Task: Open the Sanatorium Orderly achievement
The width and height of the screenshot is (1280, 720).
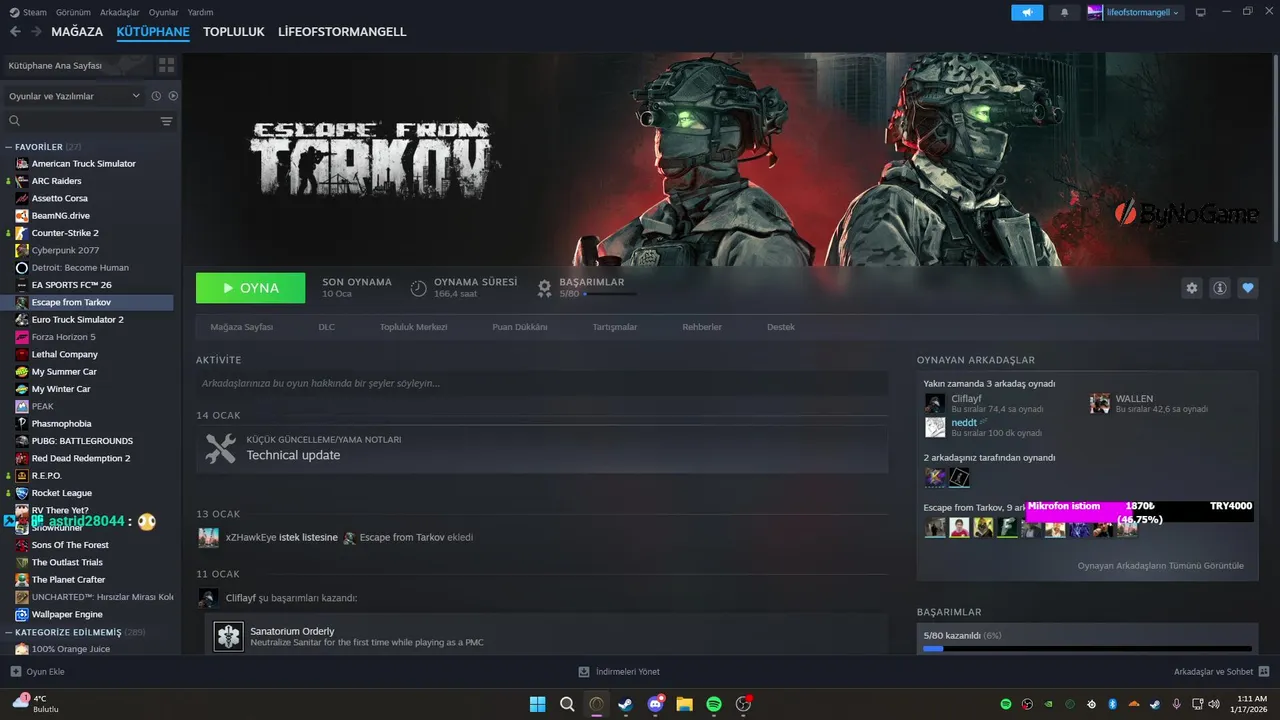Action: point(292,631)
